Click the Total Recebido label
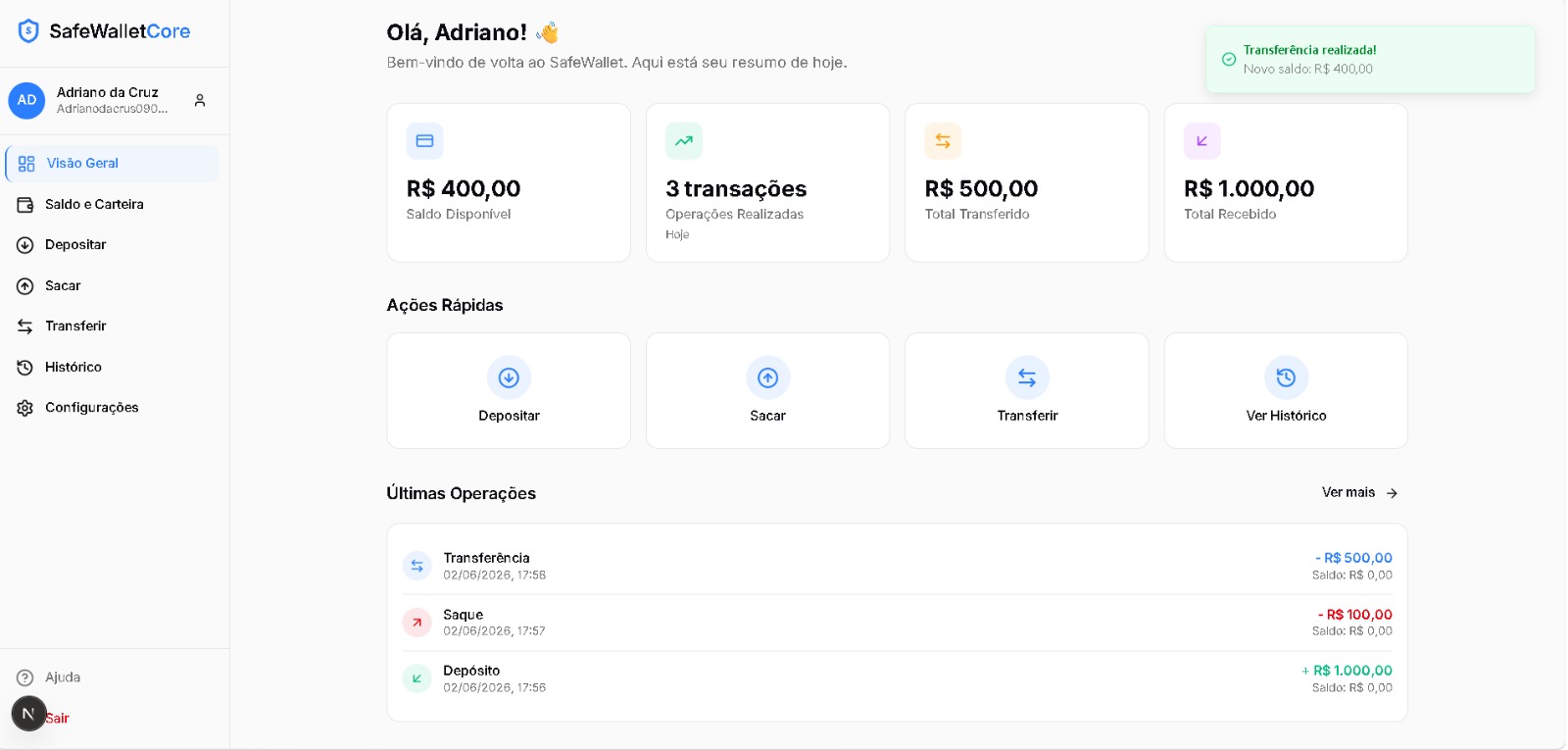This screenshot has width=1568, height=750. [x=1230, y=215]
